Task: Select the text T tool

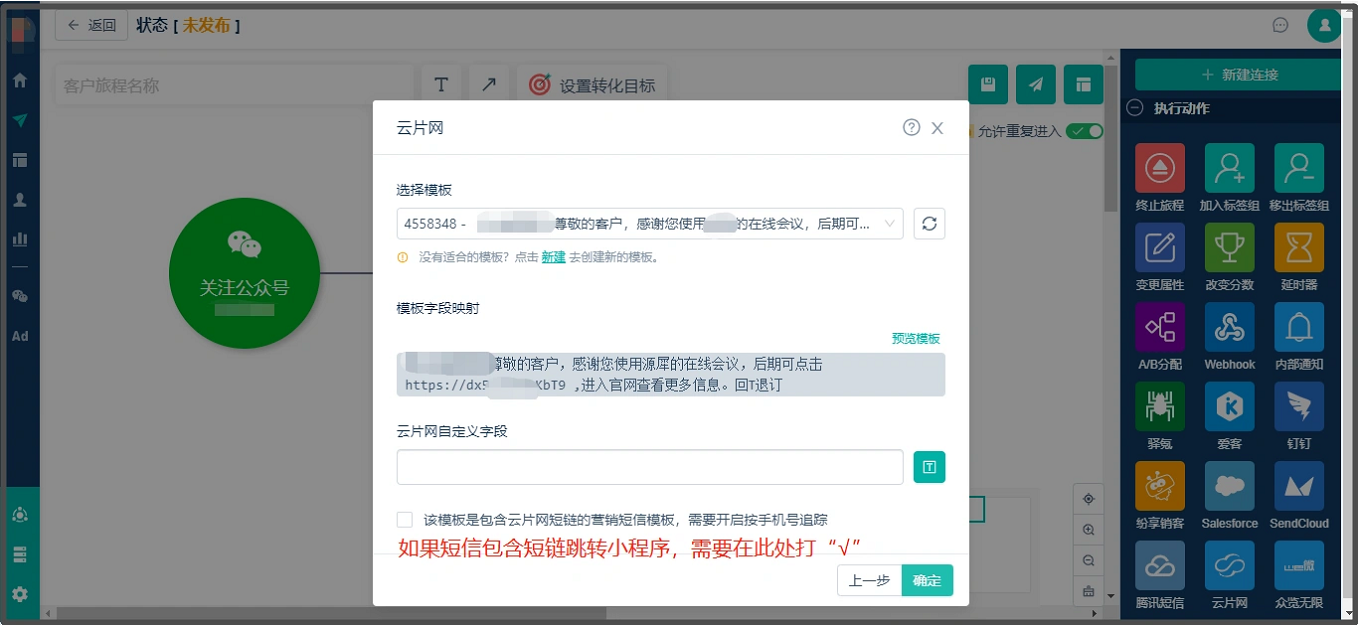Action: [441, 85]
